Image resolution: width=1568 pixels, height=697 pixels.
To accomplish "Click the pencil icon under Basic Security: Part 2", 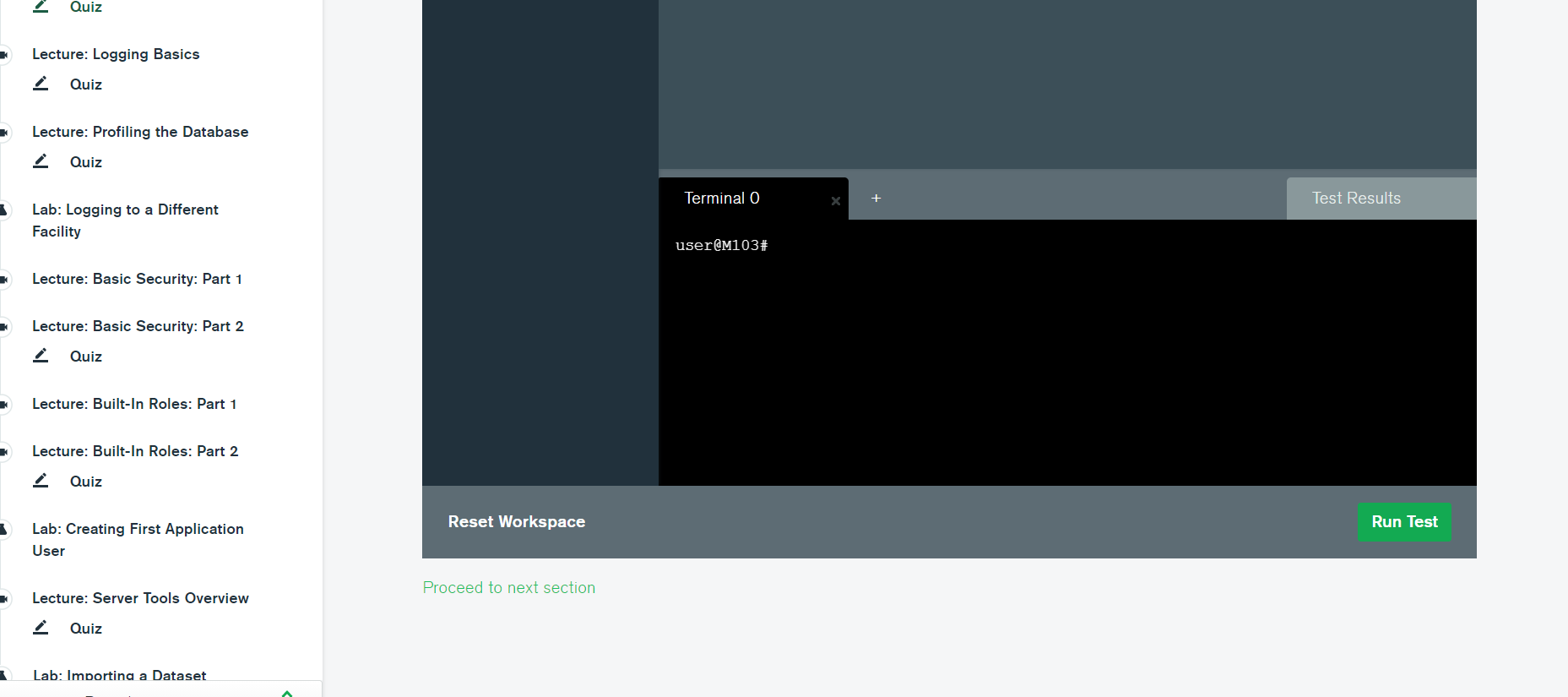I will point(41,356).
